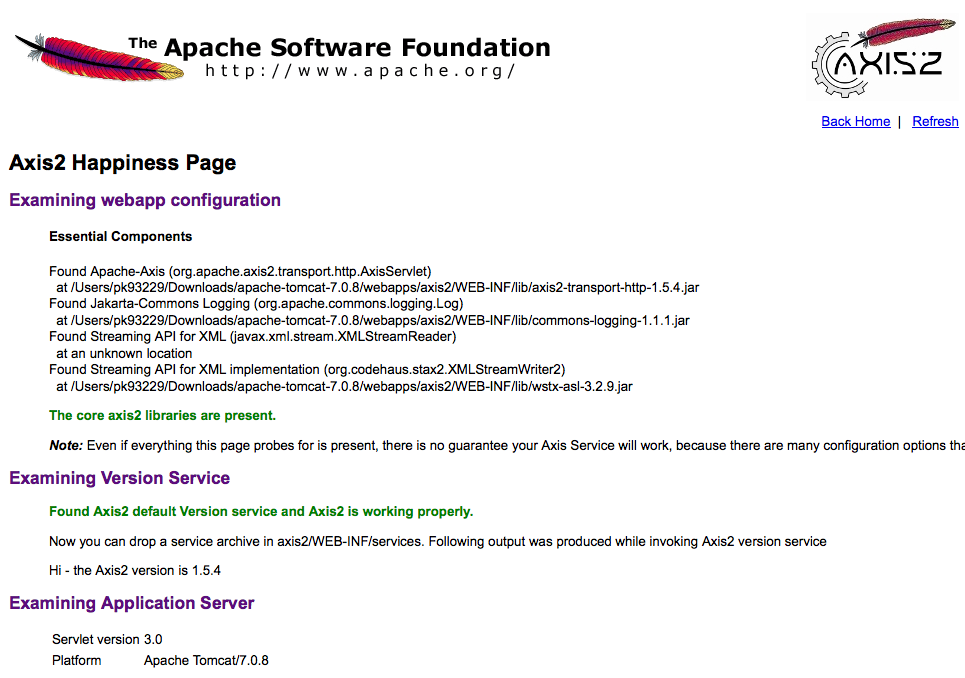Image resolution: width=965 pixels, height=678 pixels.
Task: Click the Refresh link
Action: click(935, 121)
